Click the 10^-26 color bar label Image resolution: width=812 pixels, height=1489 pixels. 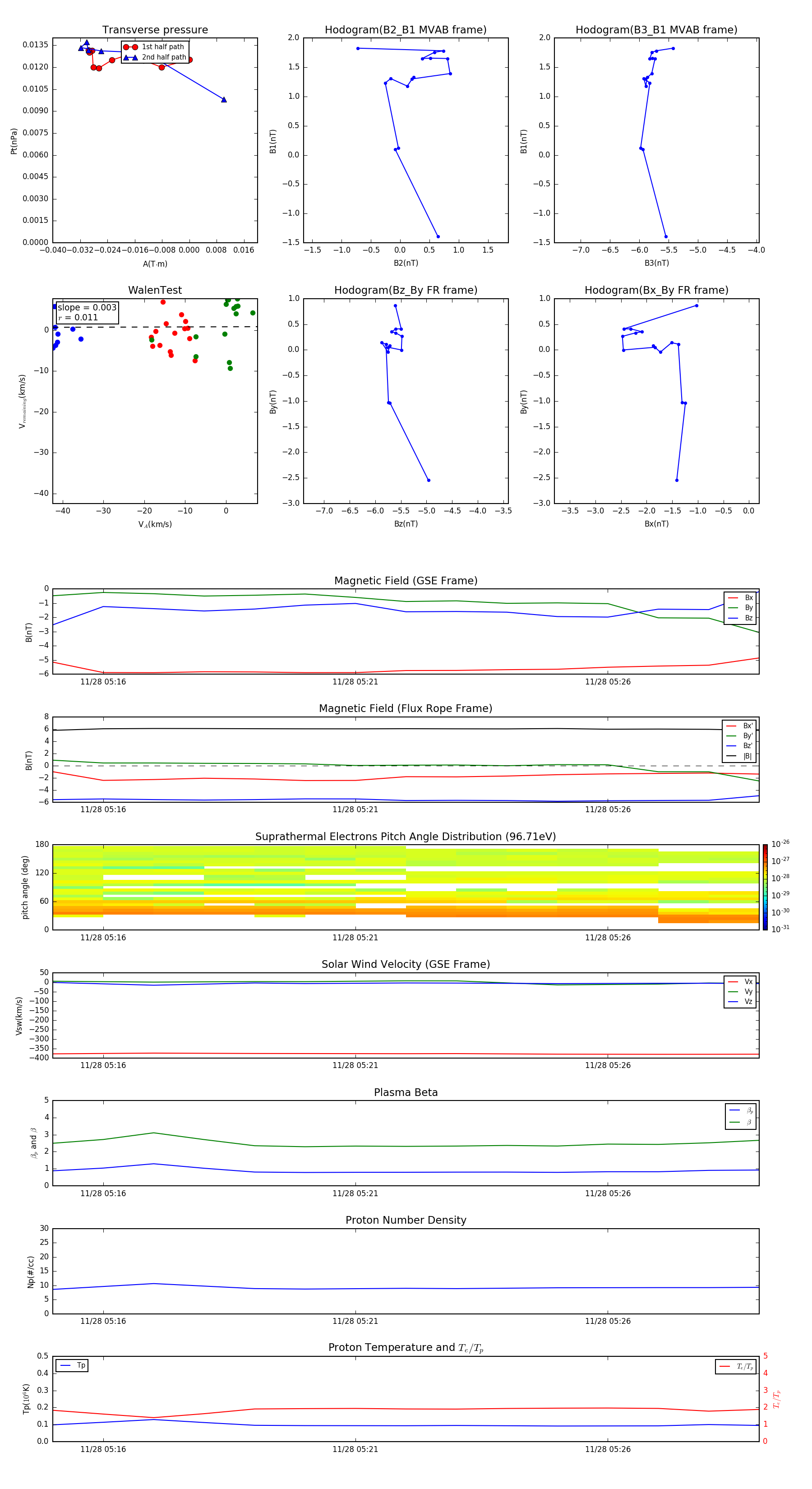pyautogui.click(x=780, y=844)
